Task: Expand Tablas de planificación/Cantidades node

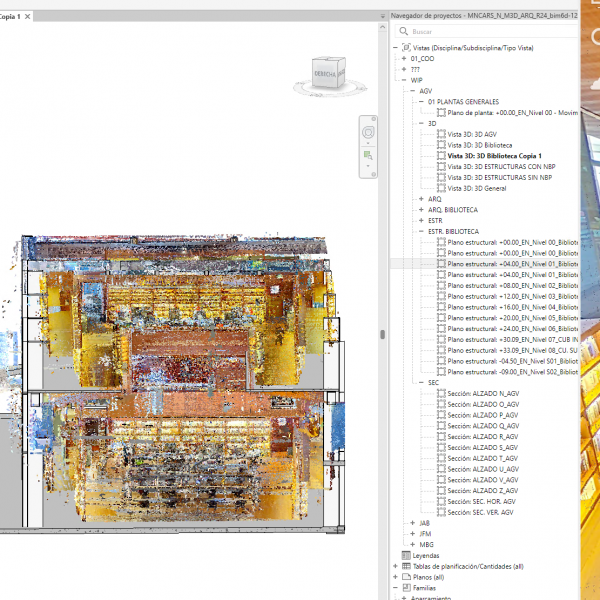Action: (394, 566)
